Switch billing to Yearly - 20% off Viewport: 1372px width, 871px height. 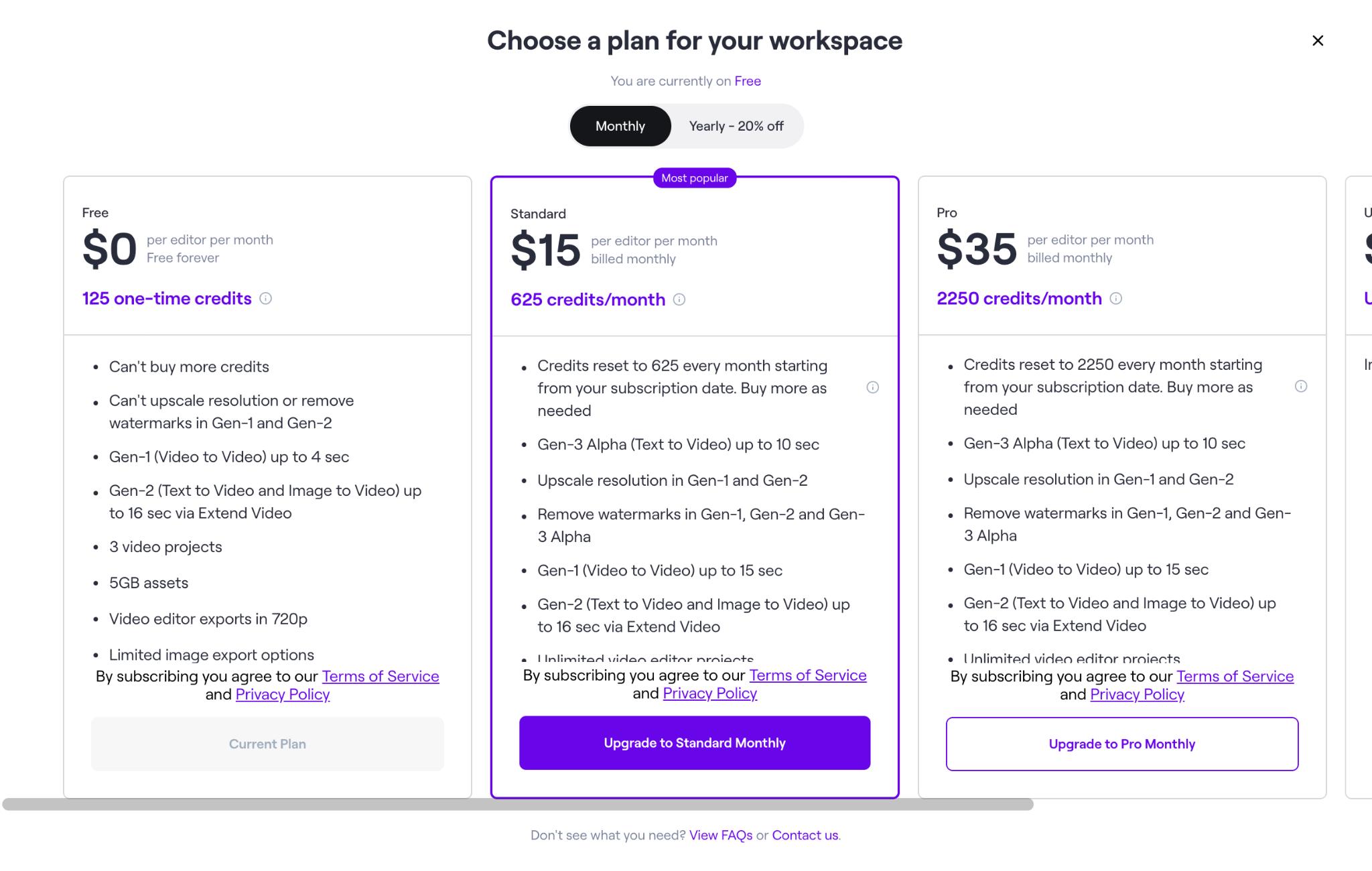tap(736, 126)
